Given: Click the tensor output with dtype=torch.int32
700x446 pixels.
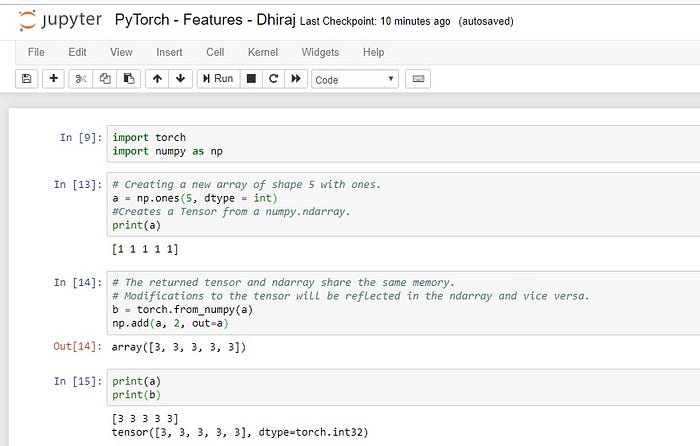Looking at the screenshot, I should tap(240, 432).
